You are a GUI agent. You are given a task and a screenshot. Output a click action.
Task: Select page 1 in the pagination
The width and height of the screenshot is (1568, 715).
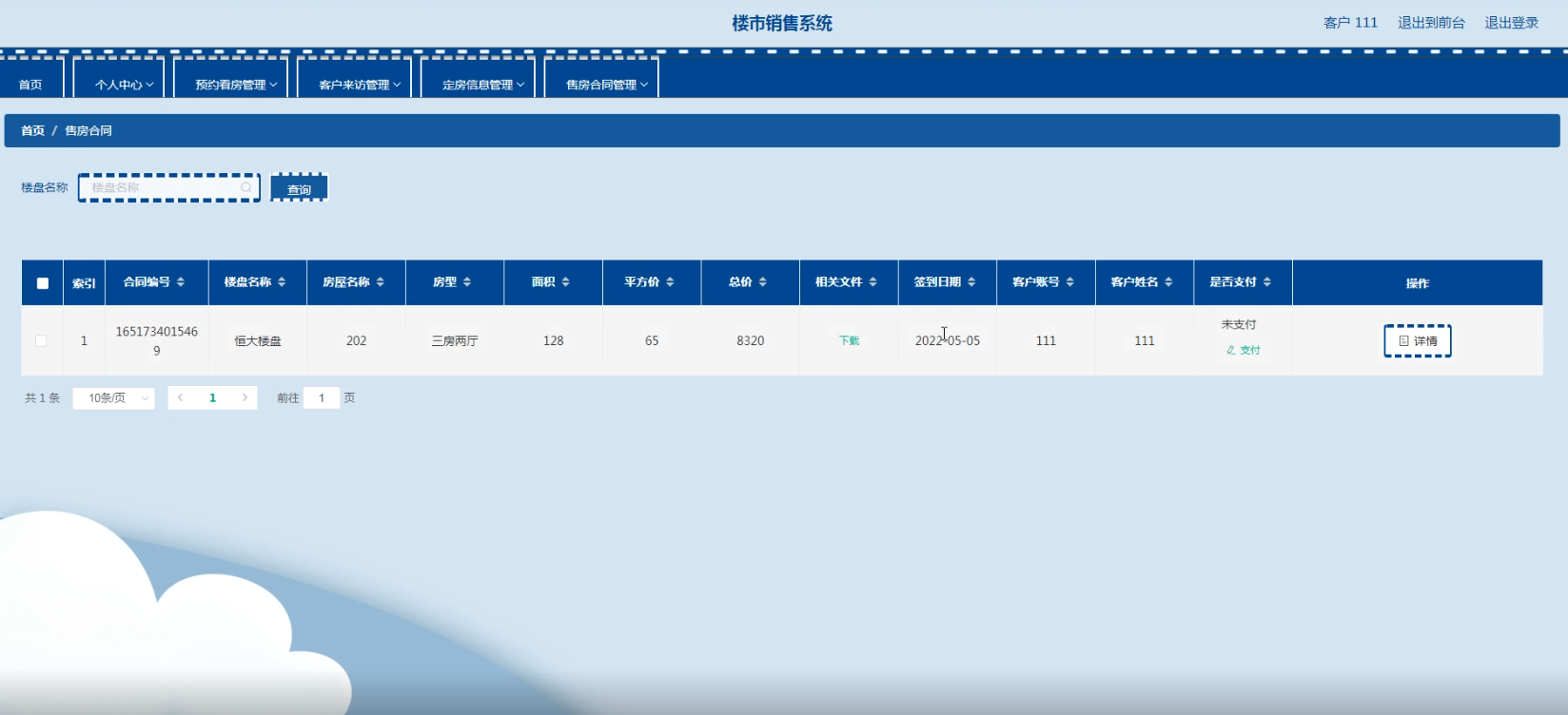click(x=212, y=397)
